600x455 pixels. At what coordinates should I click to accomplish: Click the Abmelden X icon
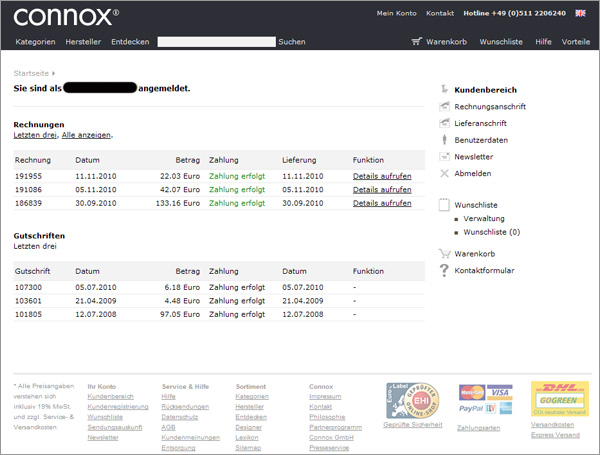(x=444, y=173)
